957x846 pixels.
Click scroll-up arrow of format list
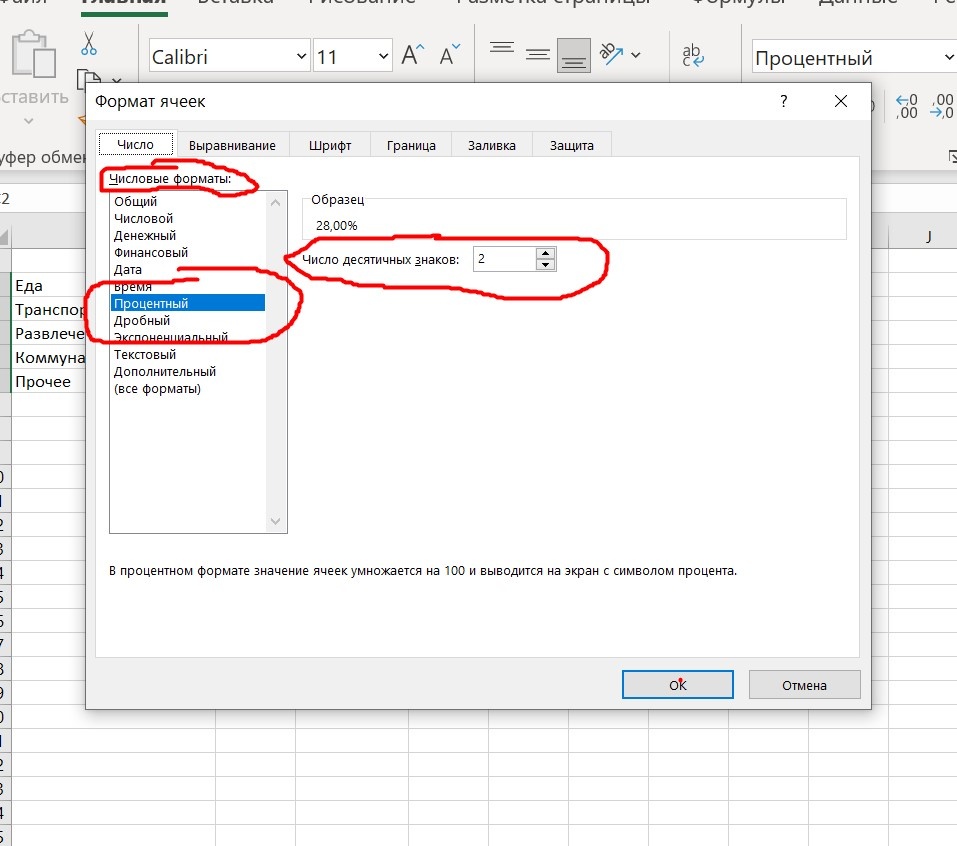[x=275, y=203]
